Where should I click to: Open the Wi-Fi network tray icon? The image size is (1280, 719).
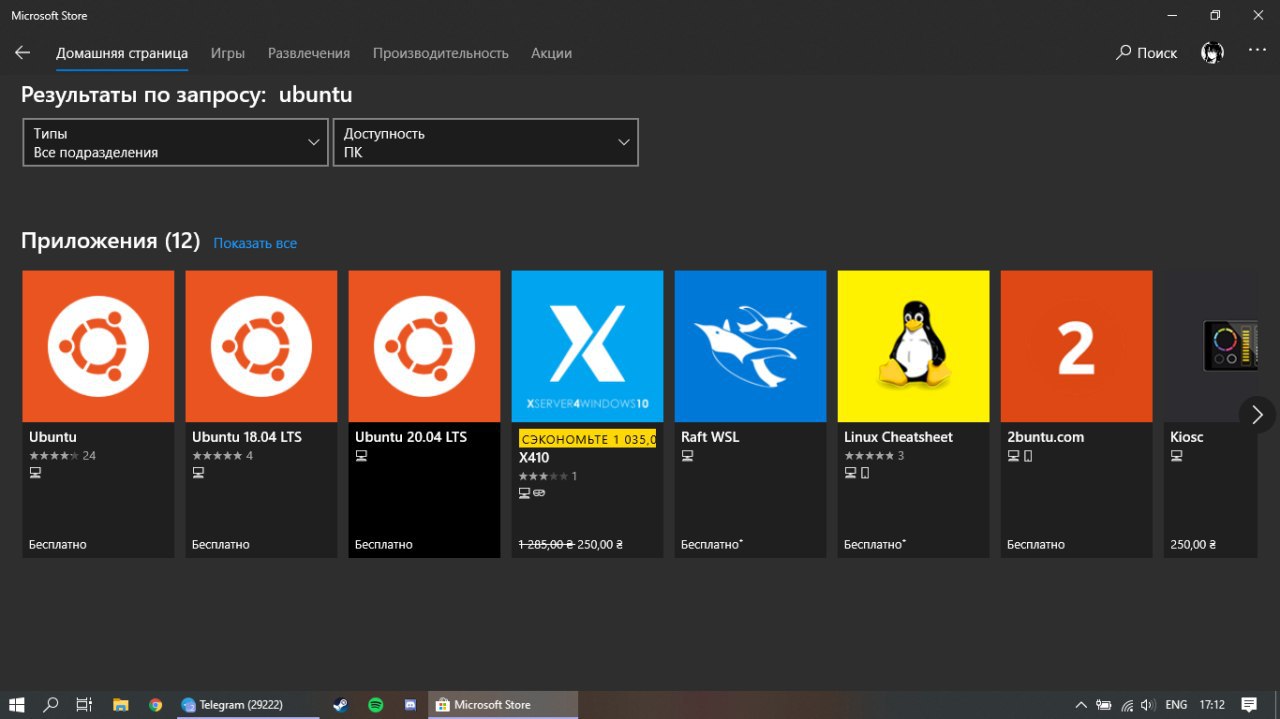[x=1127, y=705]
